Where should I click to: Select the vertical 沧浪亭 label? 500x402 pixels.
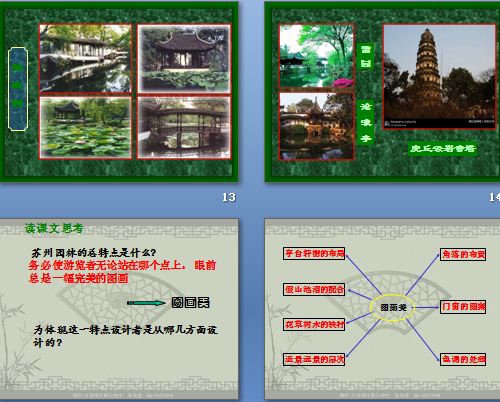click(366, 122)
